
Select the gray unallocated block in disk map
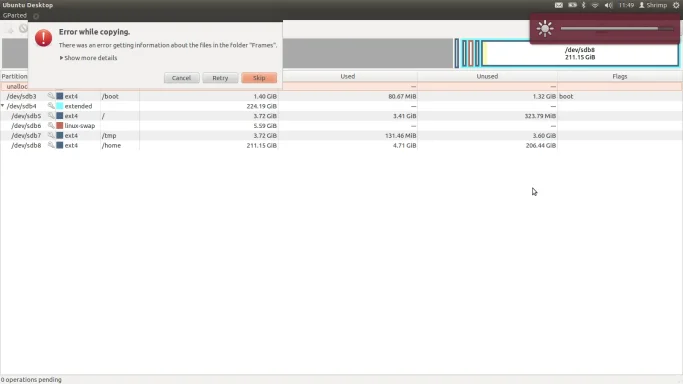click(368, 53)
